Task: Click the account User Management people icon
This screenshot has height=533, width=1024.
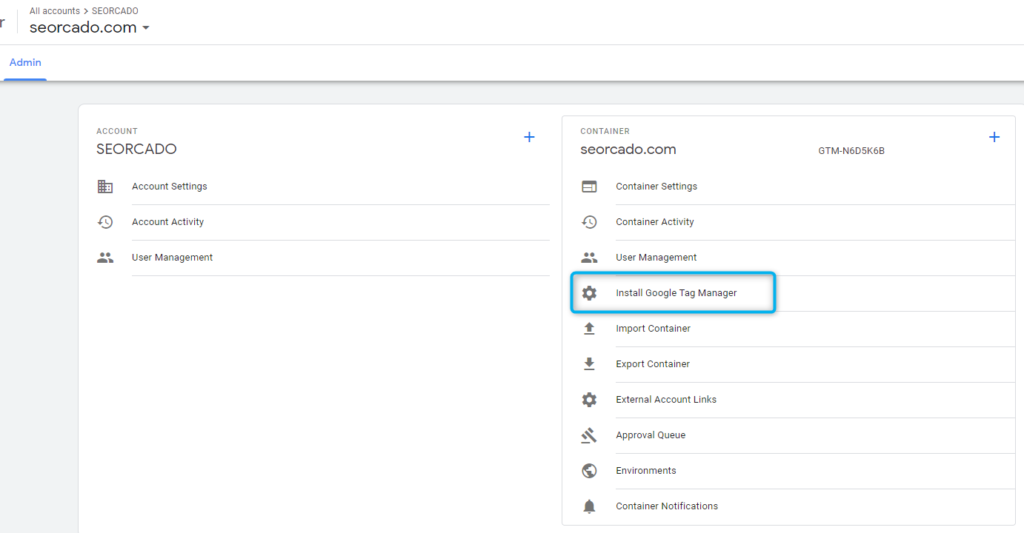Action: [105, 258]
